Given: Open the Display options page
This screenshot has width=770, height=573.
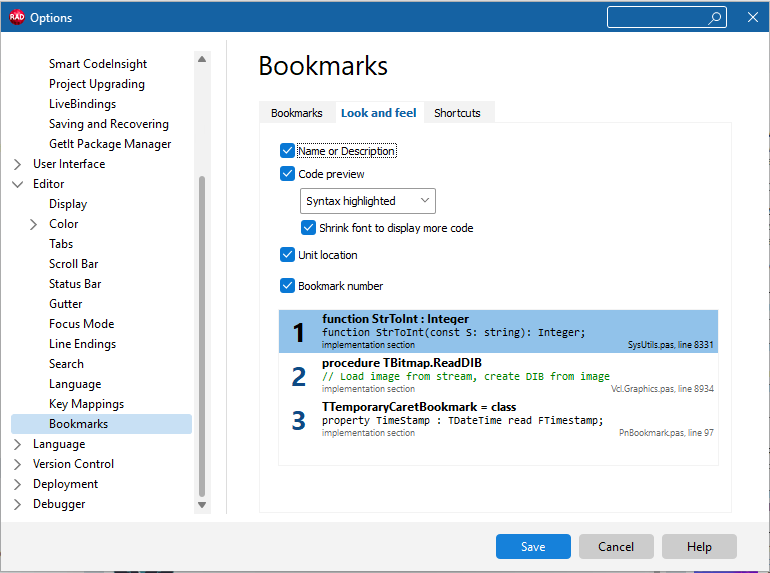Looking at the screenshot, I should coord(68,204).
